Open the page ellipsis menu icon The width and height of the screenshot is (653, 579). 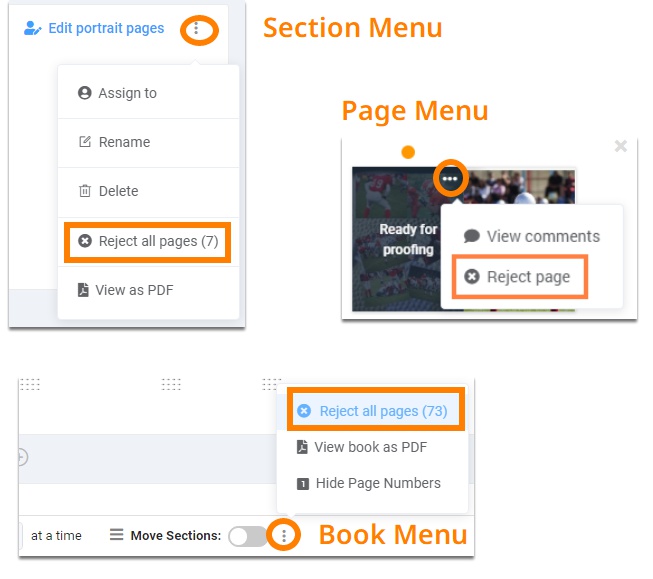click(x=450, y=179)
